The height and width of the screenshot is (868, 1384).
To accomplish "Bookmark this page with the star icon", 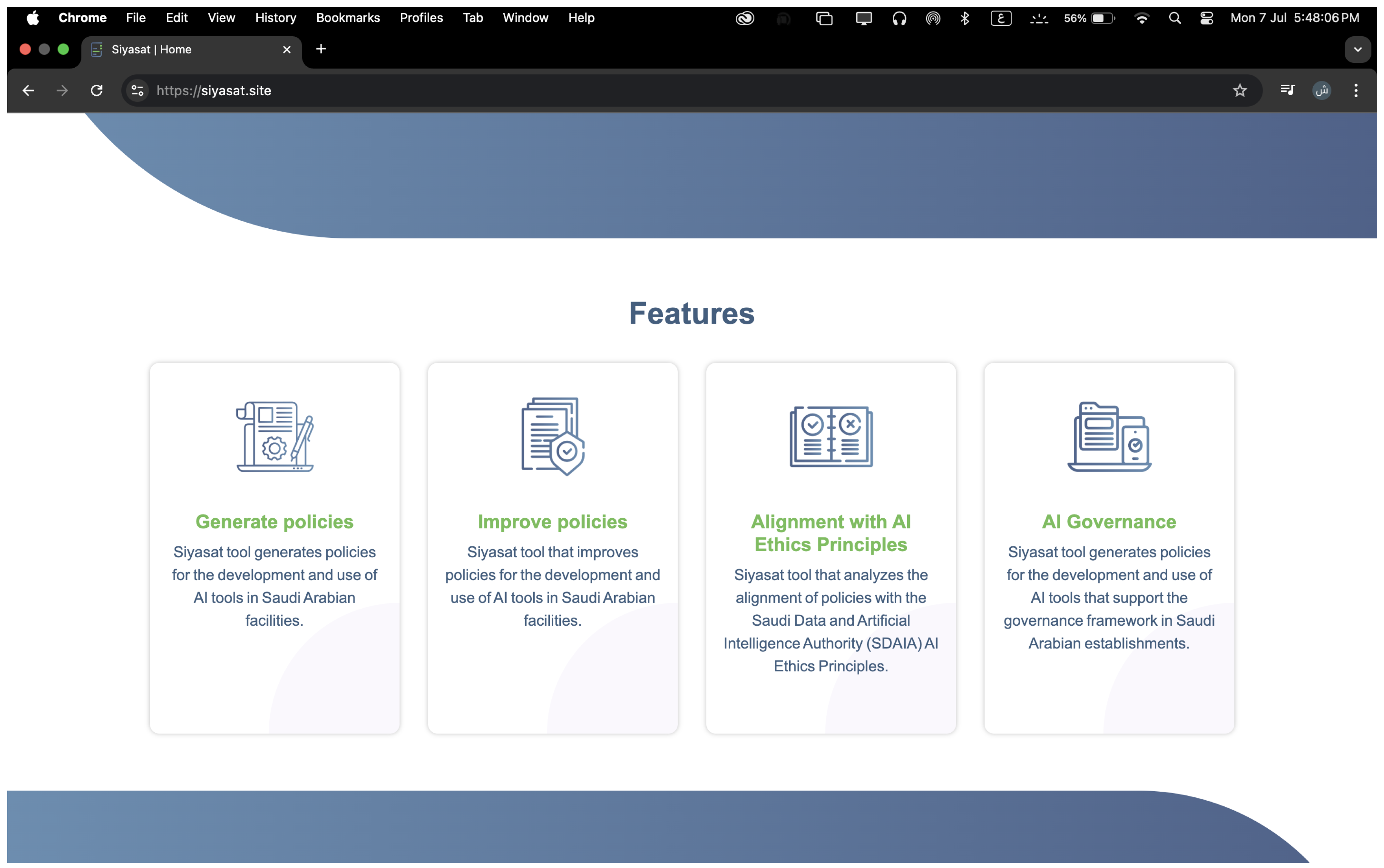I will pyautogui.click(x=1239, y=90).
